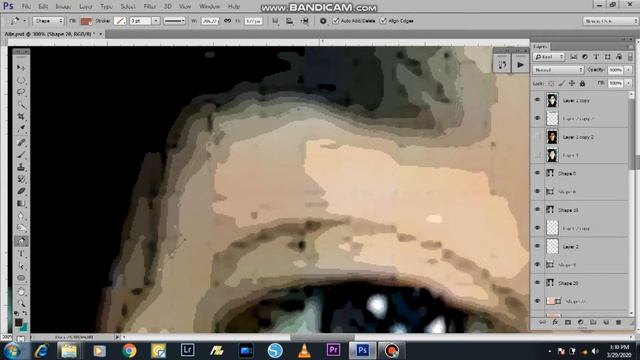640x360 pixels.
Task: Select the Eyedropper tool
Action: (21, 129)
